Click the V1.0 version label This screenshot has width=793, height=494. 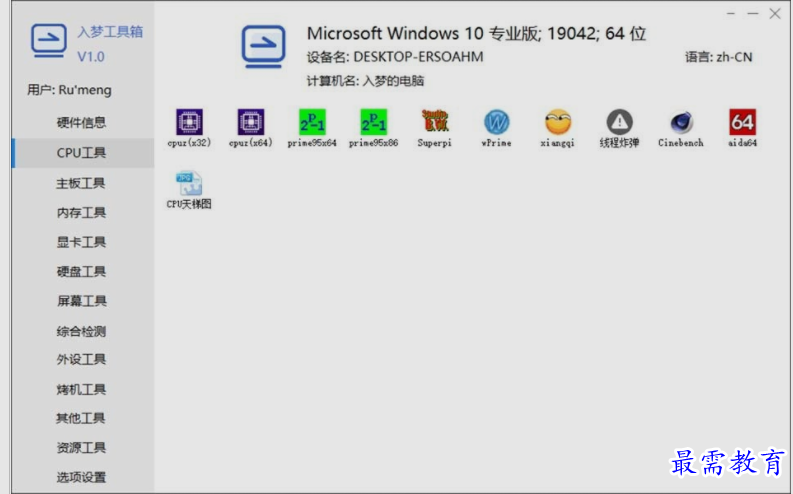(x=91, y=57)
